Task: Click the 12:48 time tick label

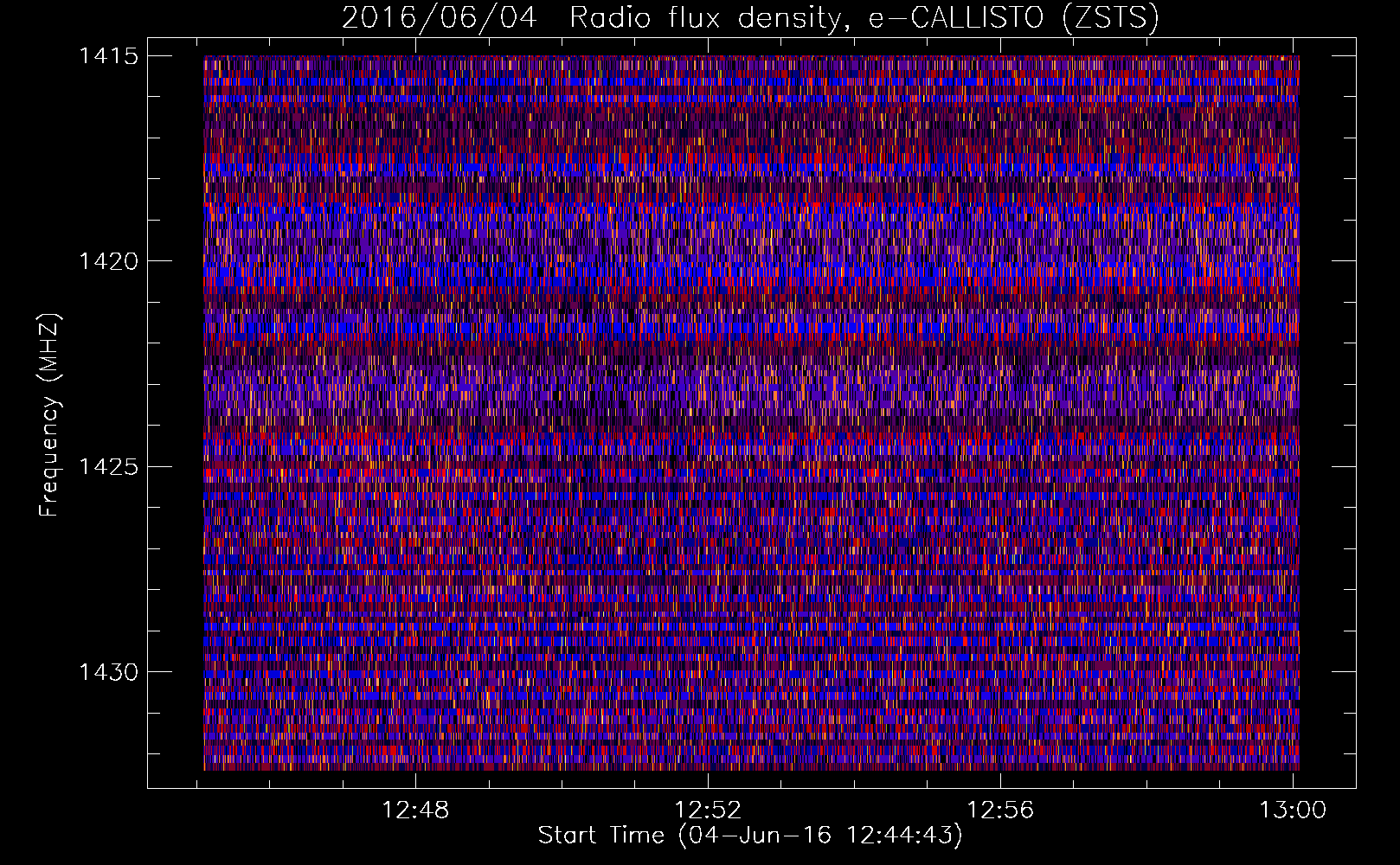Action: pos(416,811)
